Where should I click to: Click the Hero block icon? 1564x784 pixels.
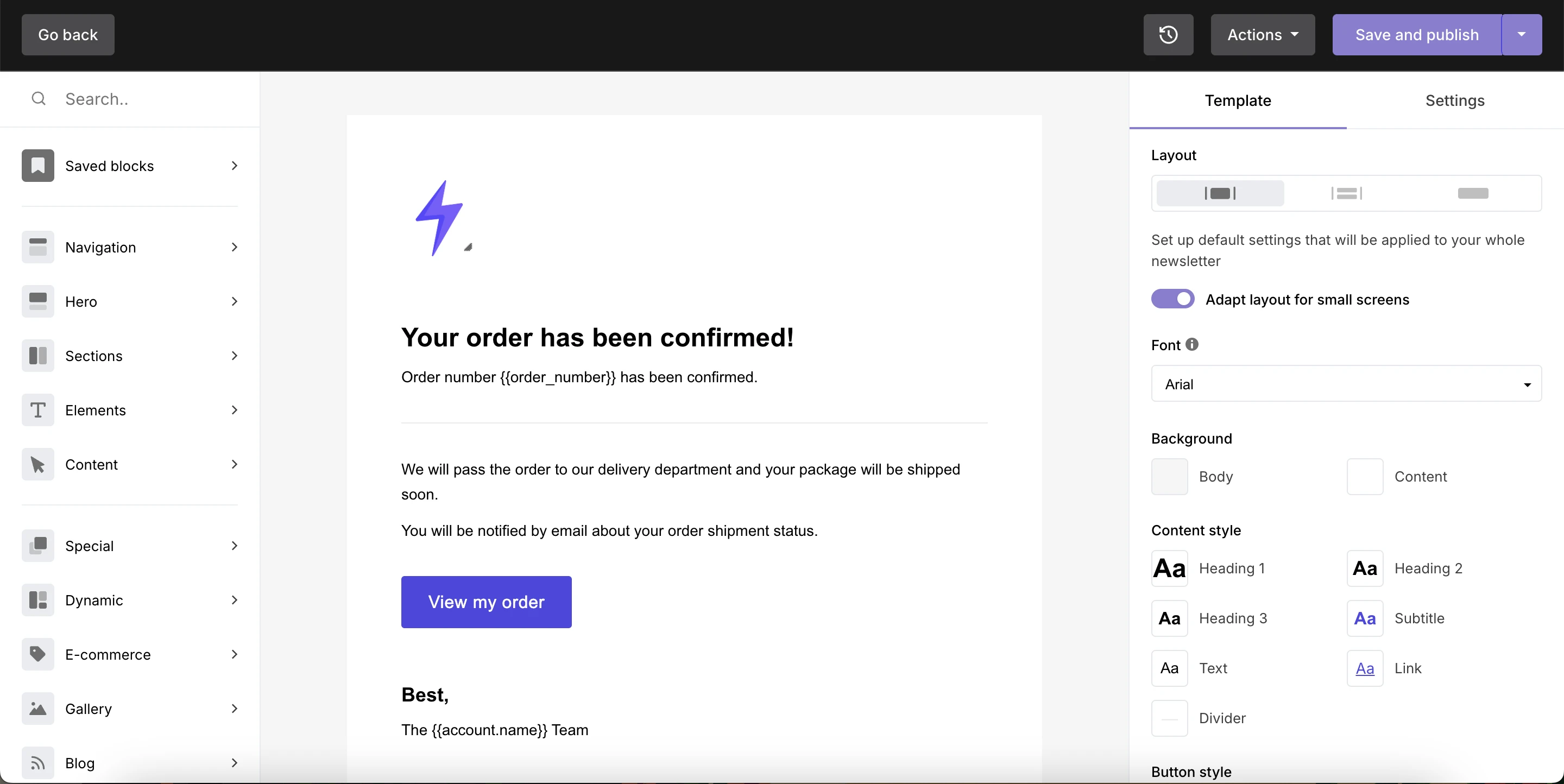point(37,301)
